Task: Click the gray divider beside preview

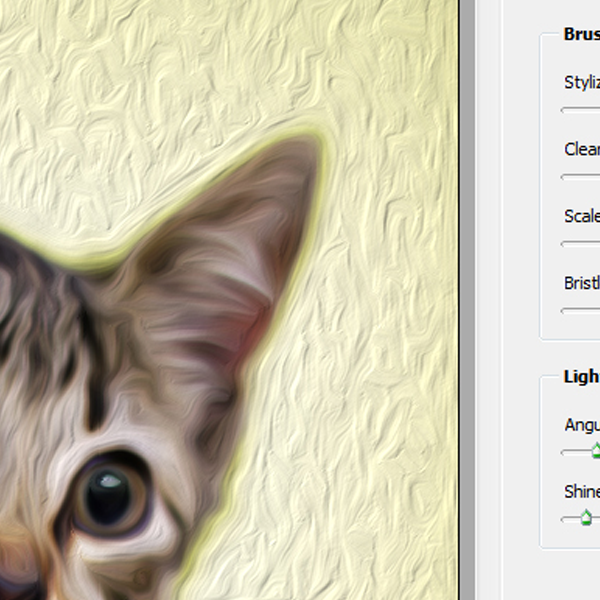Action: pyautogui.click(x=467, y=300)
